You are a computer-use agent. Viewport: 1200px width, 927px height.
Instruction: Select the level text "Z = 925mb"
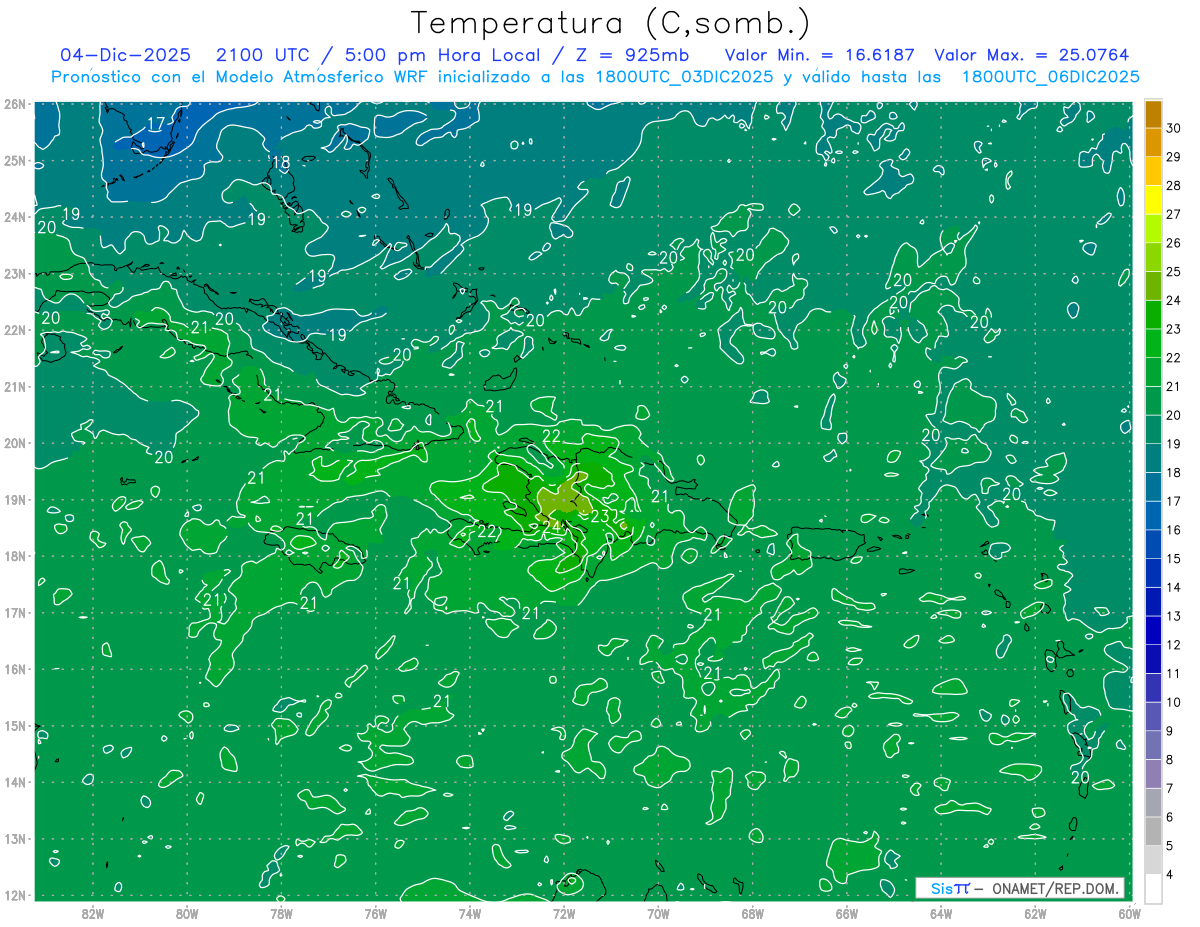pyautogui.click(x=631, y=55)
